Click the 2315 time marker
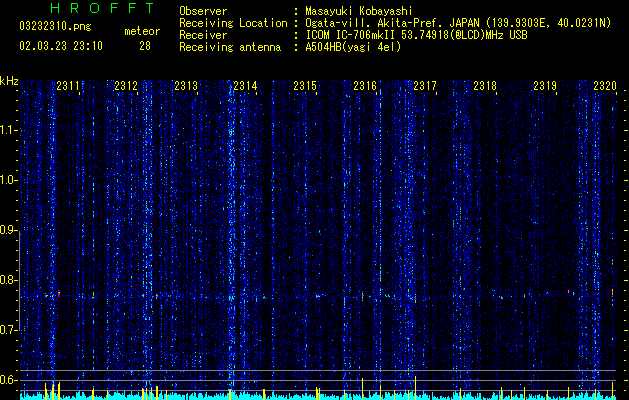The width and height of the screenshot is (629, 400). point(305,86)
